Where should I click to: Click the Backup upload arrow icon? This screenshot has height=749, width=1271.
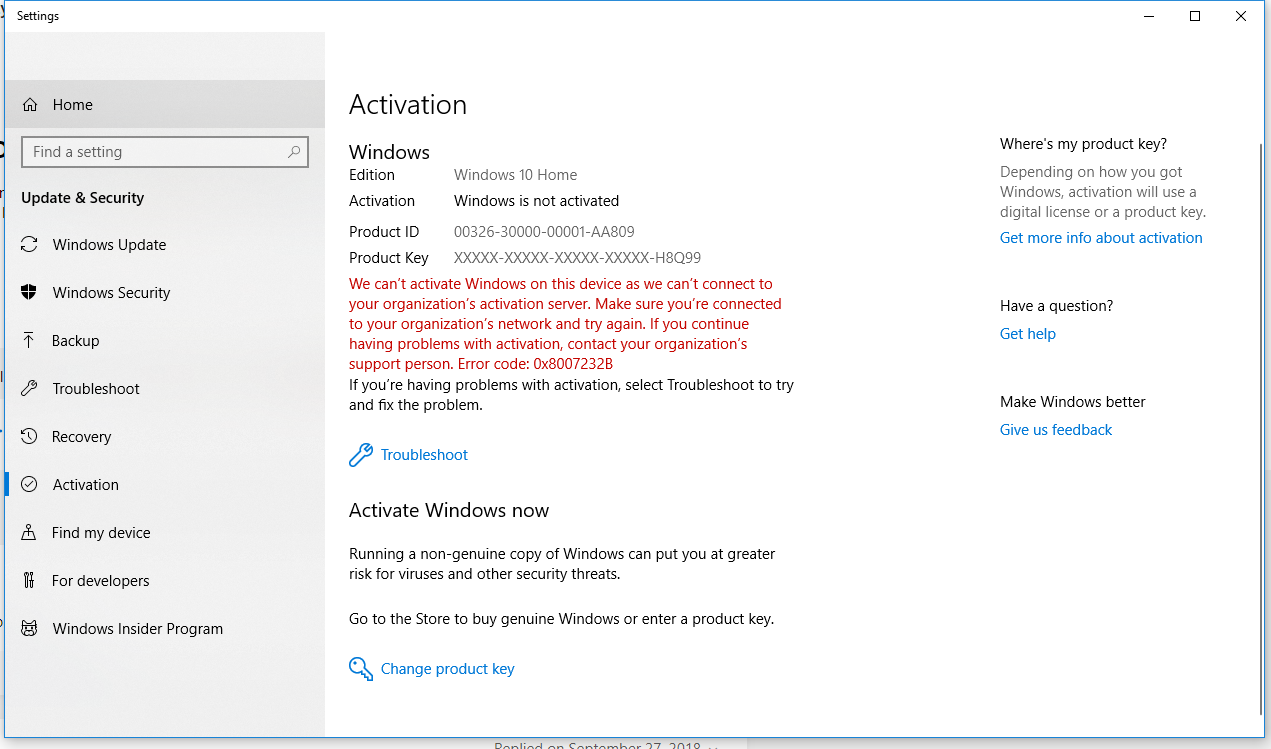tap(30, 341)
